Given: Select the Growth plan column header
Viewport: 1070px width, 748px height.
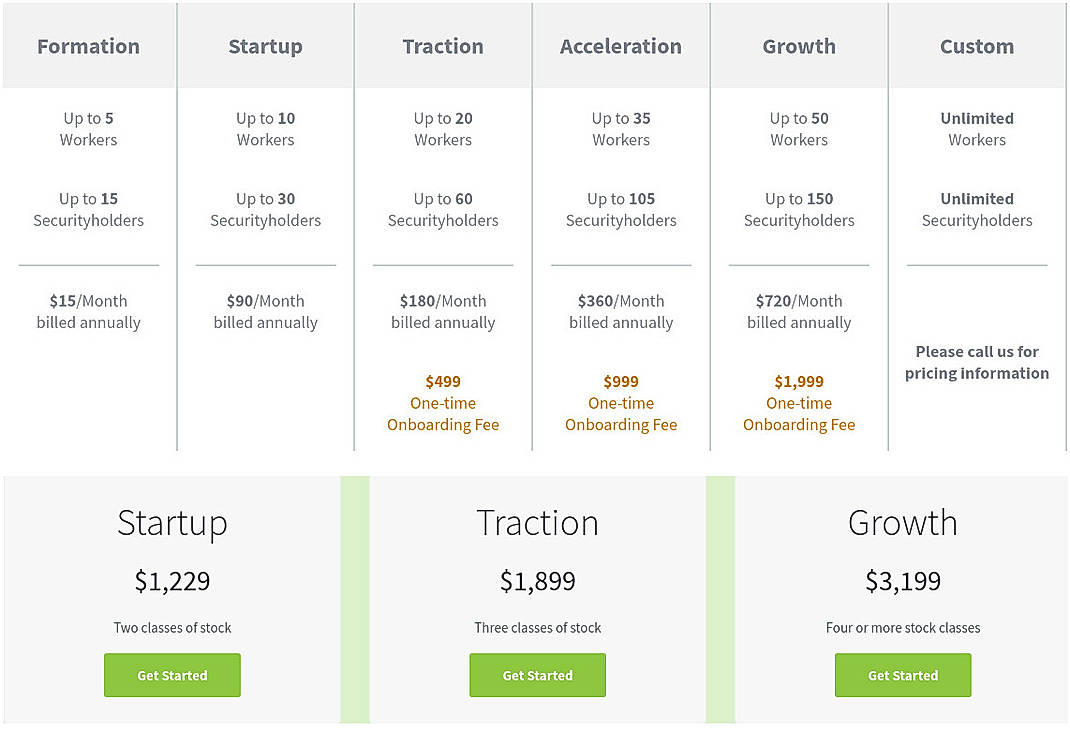Looking at the screenshot, I should point(798,46).
